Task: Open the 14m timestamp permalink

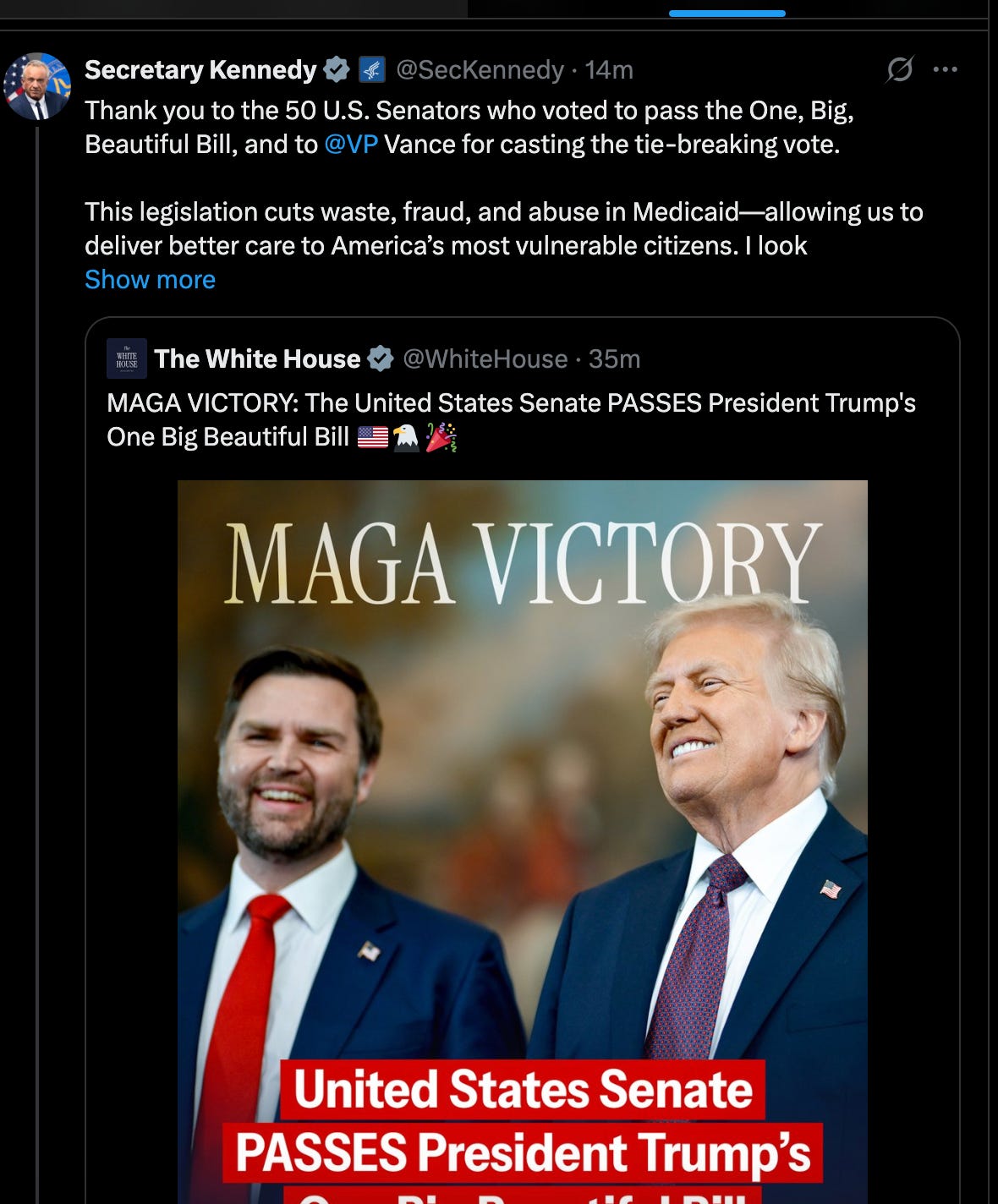Action: coord(609,69)
